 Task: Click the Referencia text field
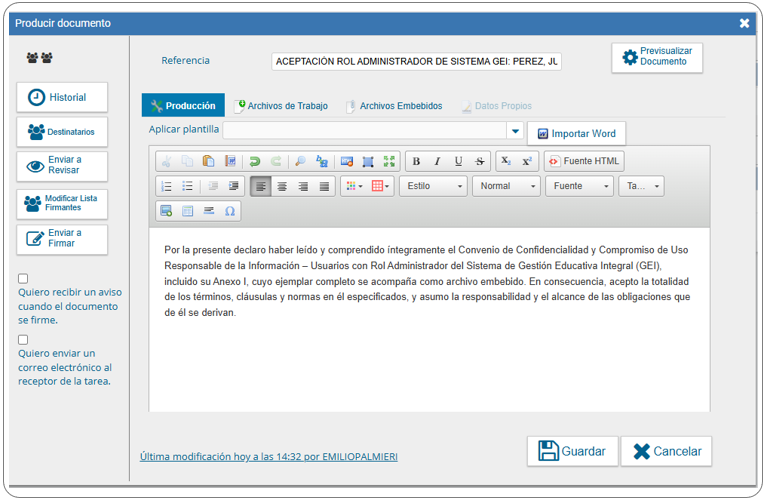pyautogui.click(x=416, y=61)
